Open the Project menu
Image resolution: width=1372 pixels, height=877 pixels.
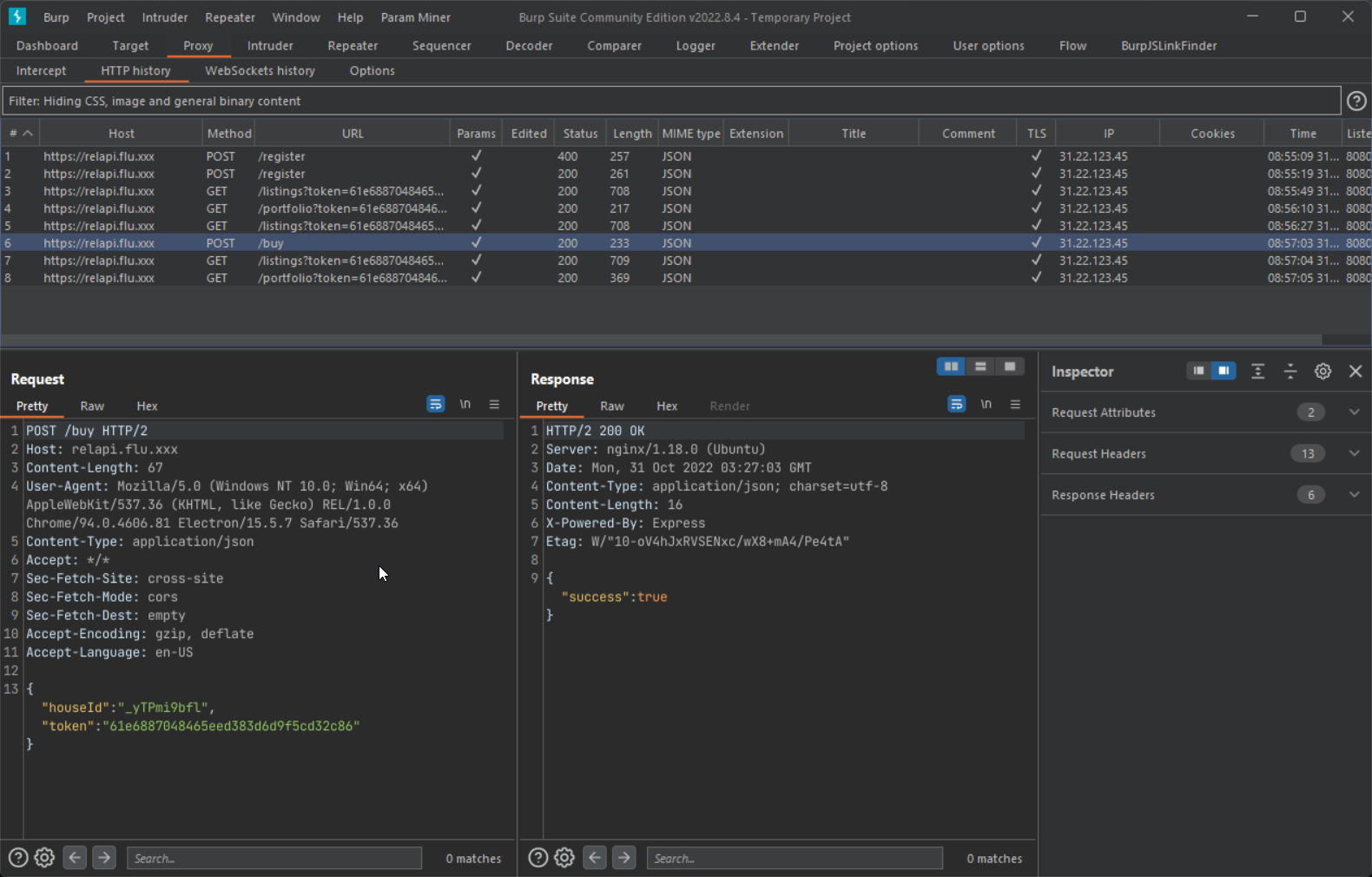tap(106, 17)
